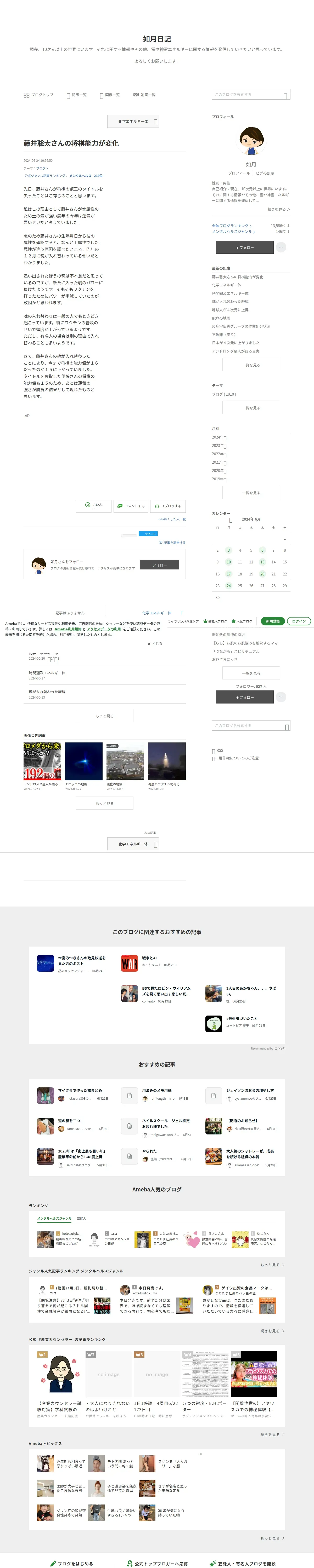
Task: Expand the 2023年 monthly archive
Action: pyautogui.click(x=219, y=446)
